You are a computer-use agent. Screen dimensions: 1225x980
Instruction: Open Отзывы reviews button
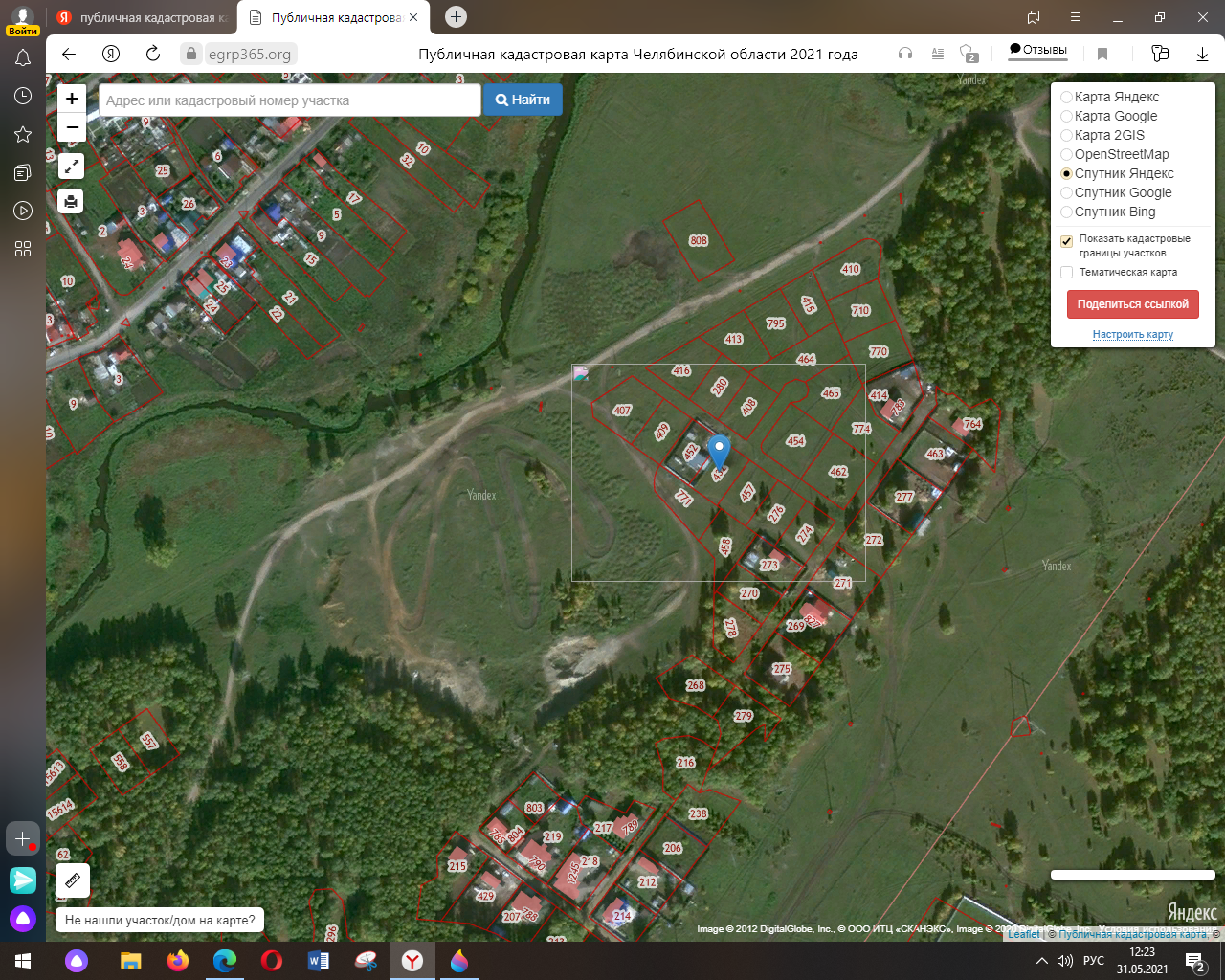coord(1037,50)
